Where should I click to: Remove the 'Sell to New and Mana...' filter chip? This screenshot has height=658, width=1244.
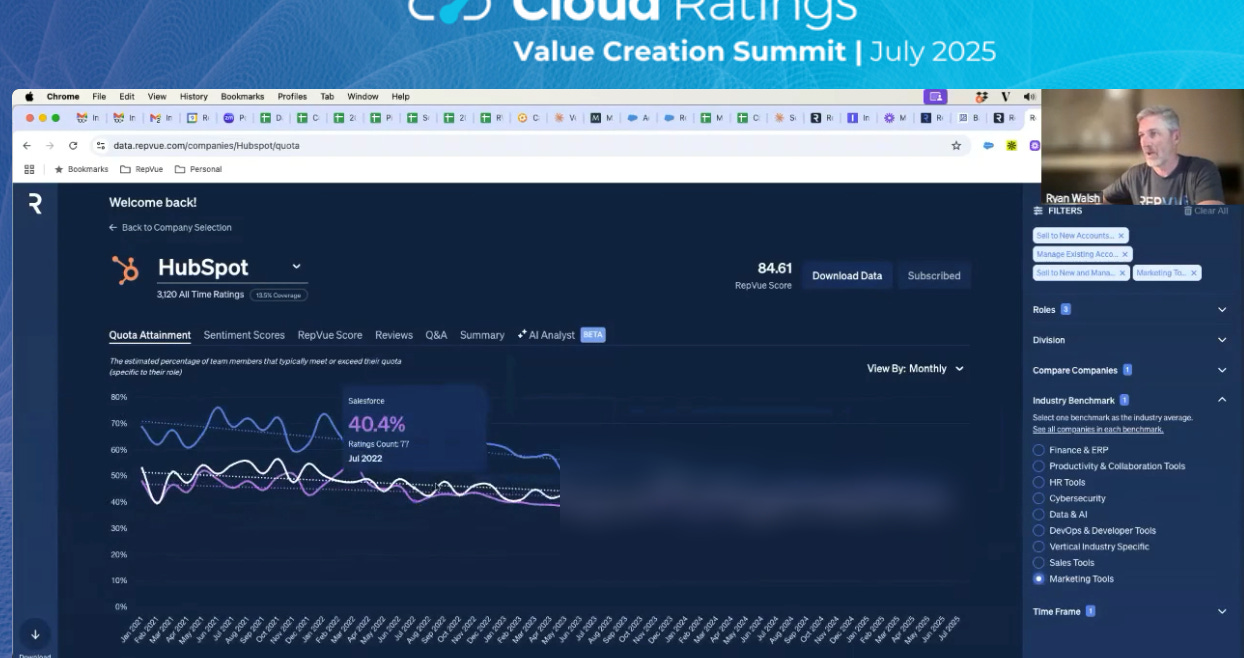click(1122, 272)
